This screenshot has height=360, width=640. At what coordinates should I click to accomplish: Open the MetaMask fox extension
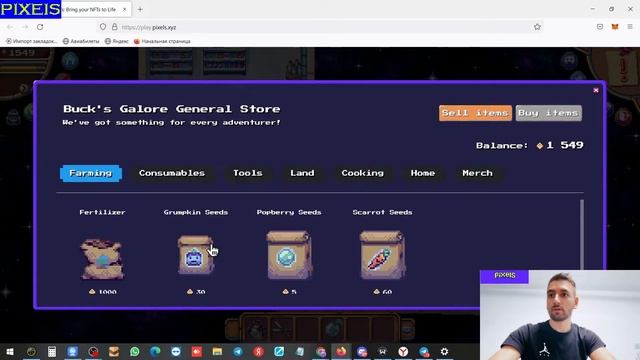[x=615, y=27]
